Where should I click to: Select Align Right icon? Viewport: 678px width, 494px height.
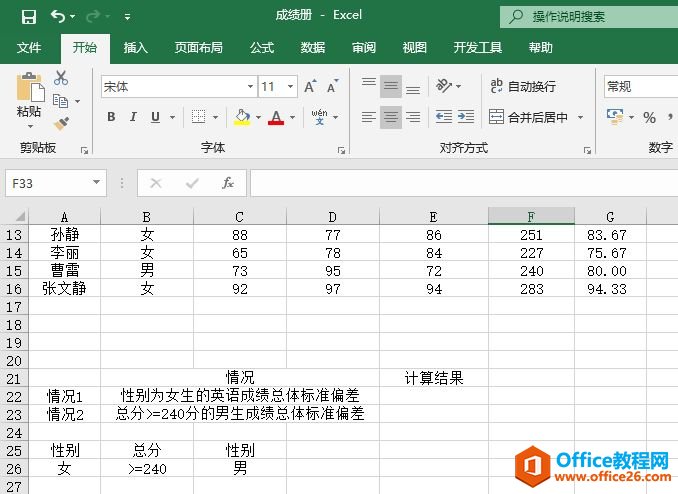pos(413,117)
